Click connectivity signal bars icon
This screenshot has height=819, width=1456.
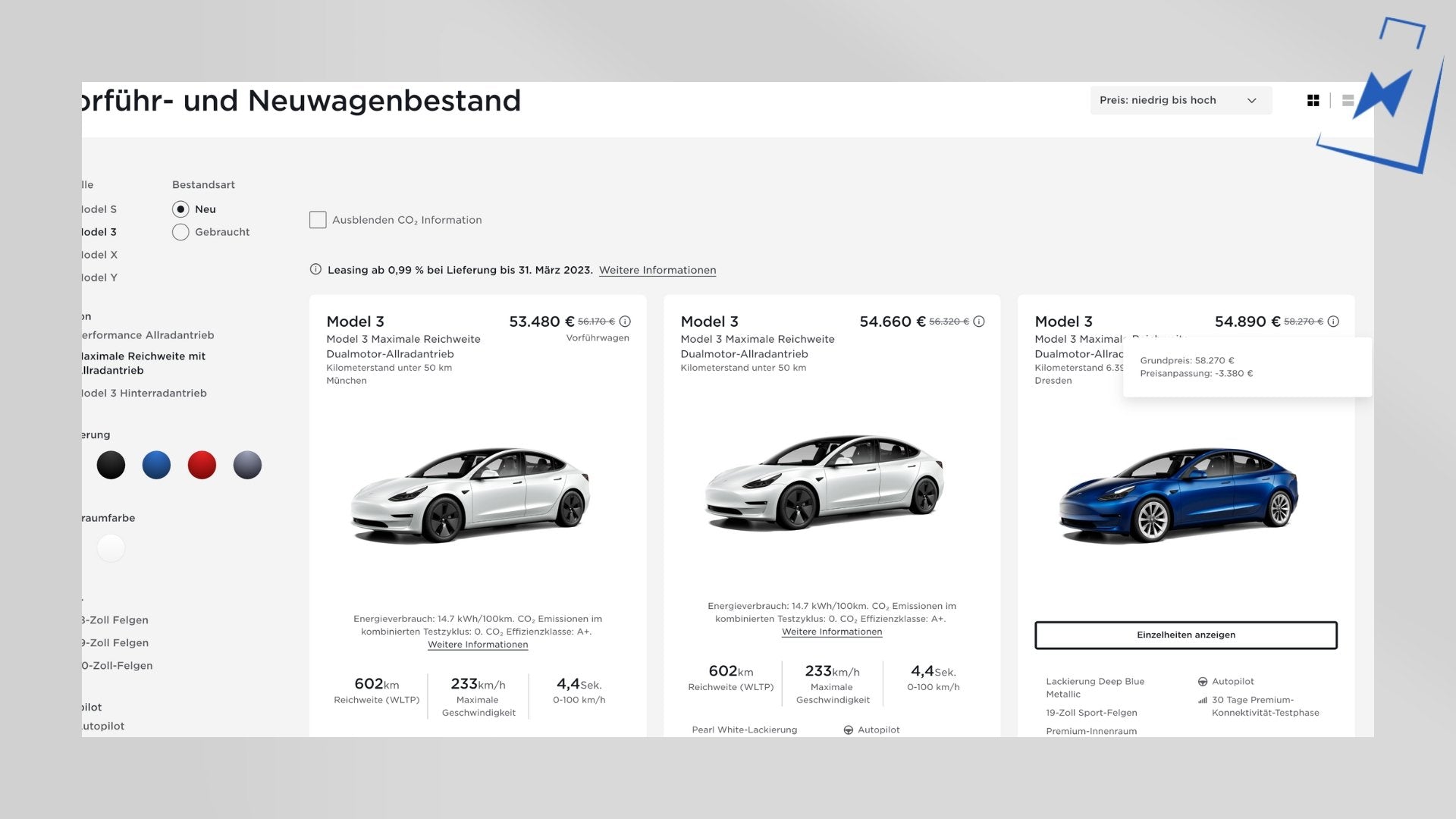pos(1203,701)
